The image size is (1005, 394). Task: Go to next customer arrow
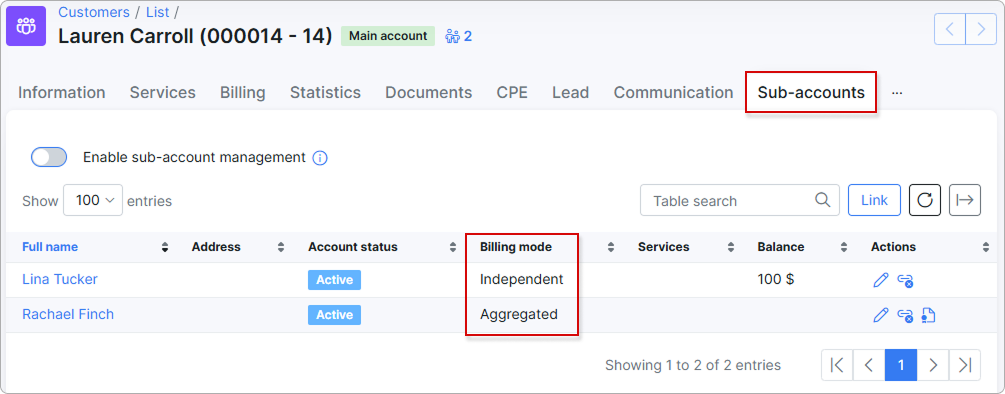981,29
